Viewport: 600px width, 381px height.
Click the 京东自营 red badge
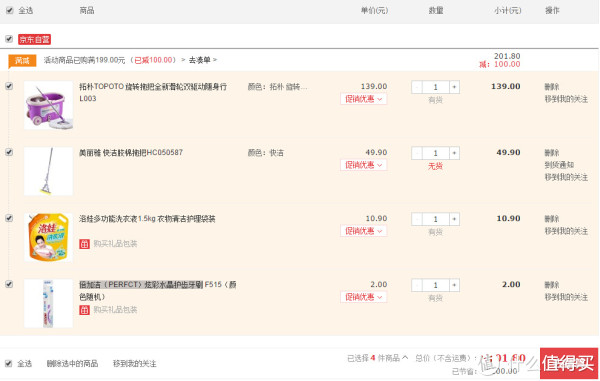click(34, 39)
